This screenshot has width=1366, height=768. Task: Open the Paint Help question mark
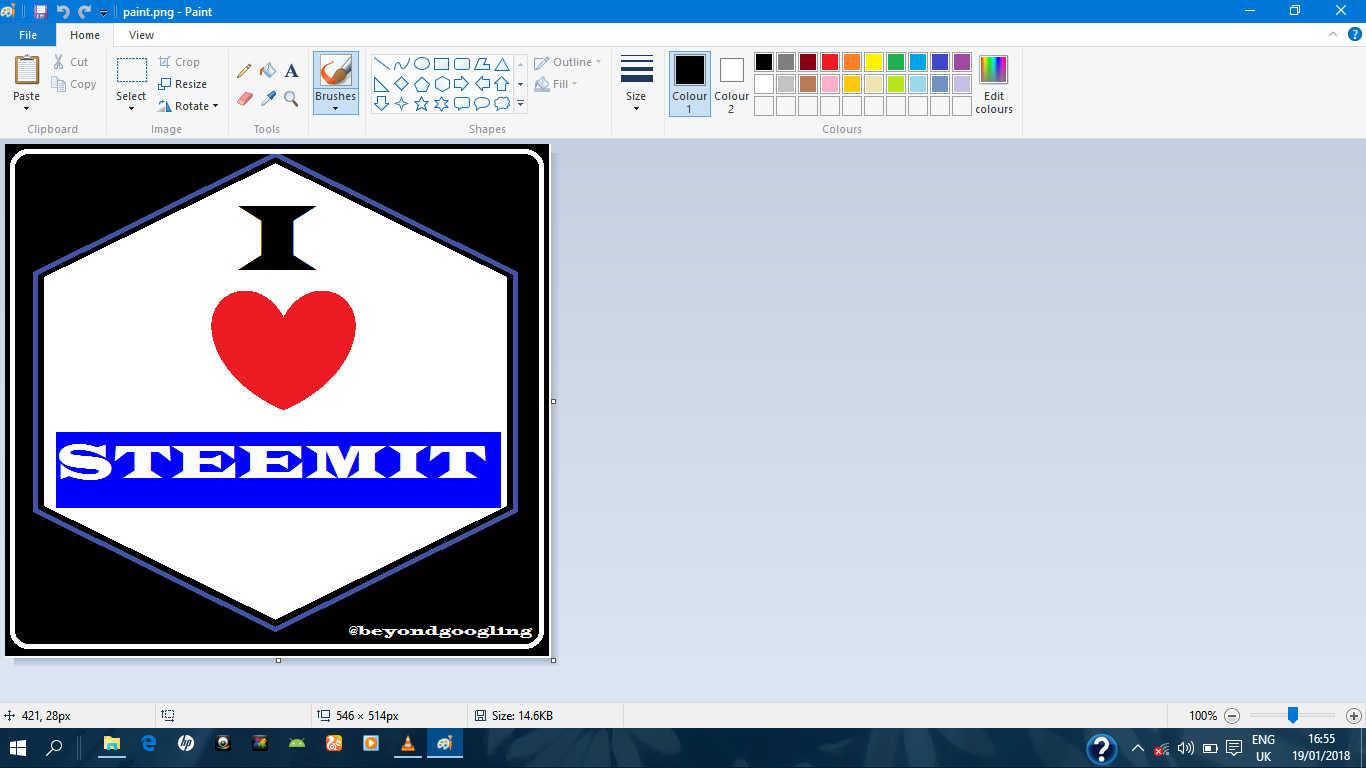pyautogui.click(x=1353, y=34)
